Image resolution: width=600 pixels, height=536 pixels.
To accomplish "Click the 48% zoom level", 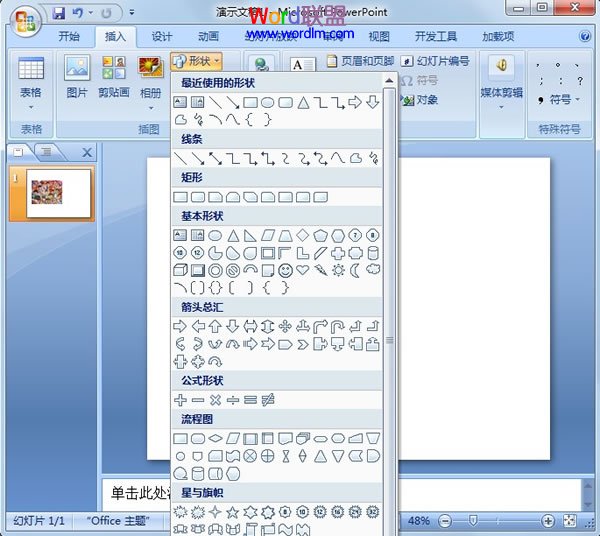I will point(419,521).
